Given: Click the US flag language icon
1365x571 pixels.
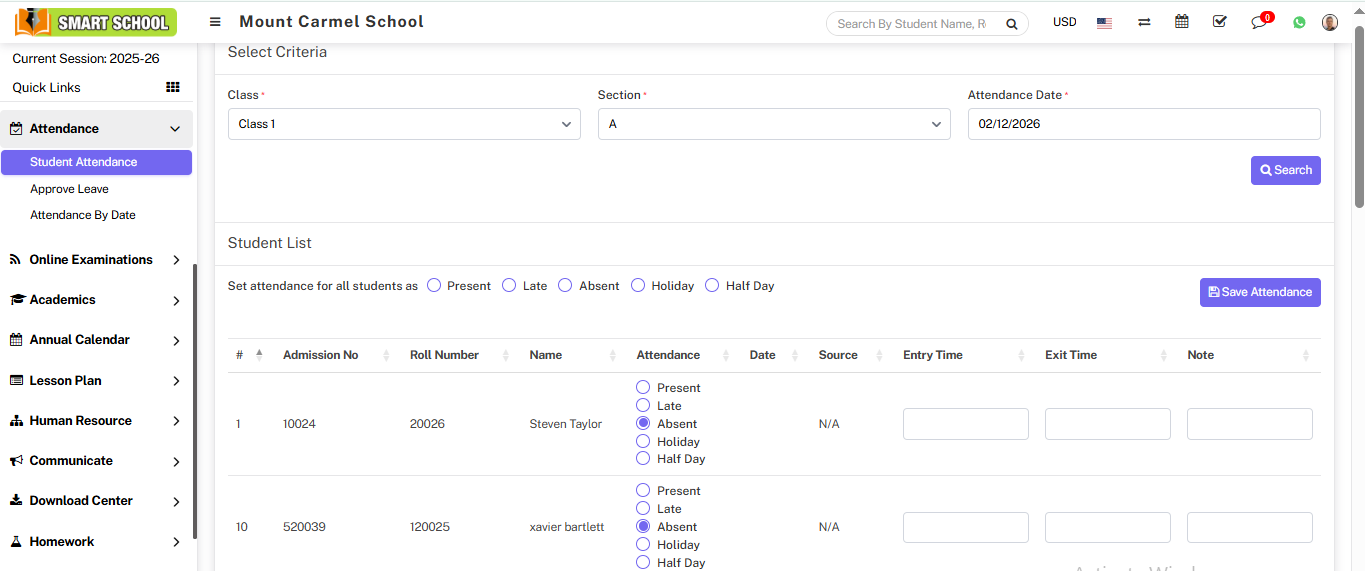Looking at the screenshot, I should [x=1104, y=23].
